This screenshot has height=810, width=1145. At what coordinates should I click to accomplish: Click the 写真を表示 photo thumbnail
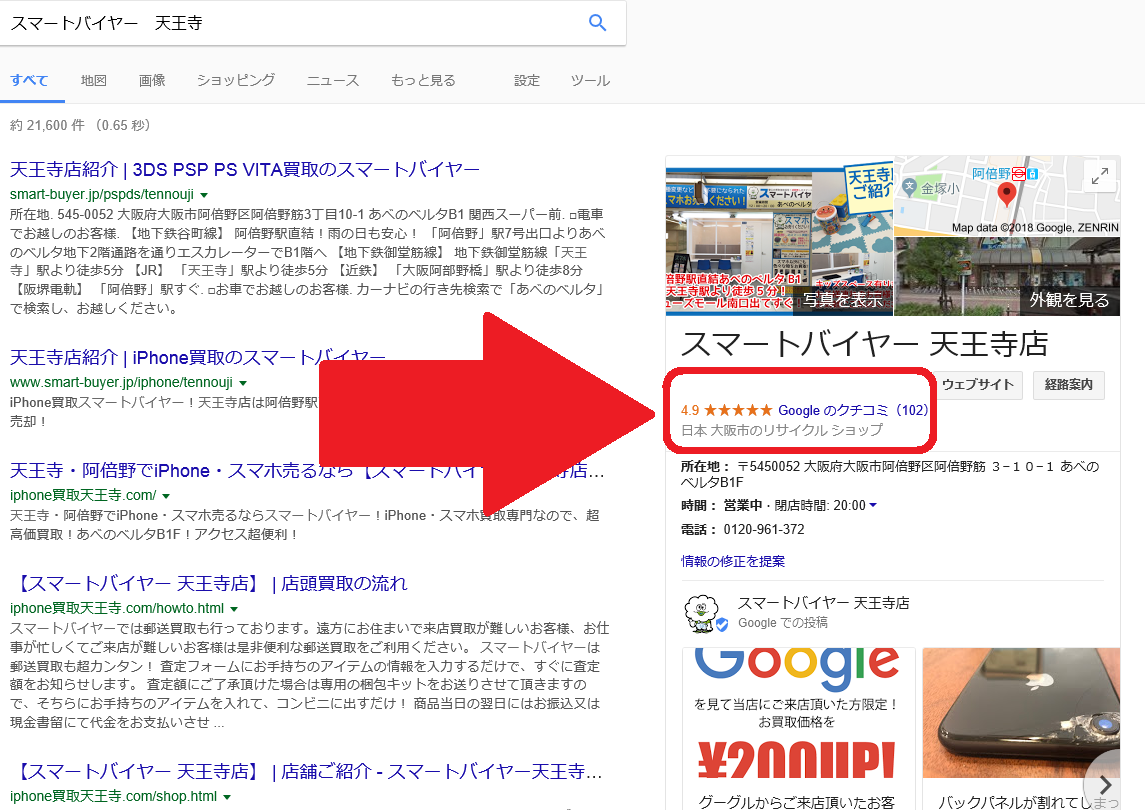click(x=779, y=236)
